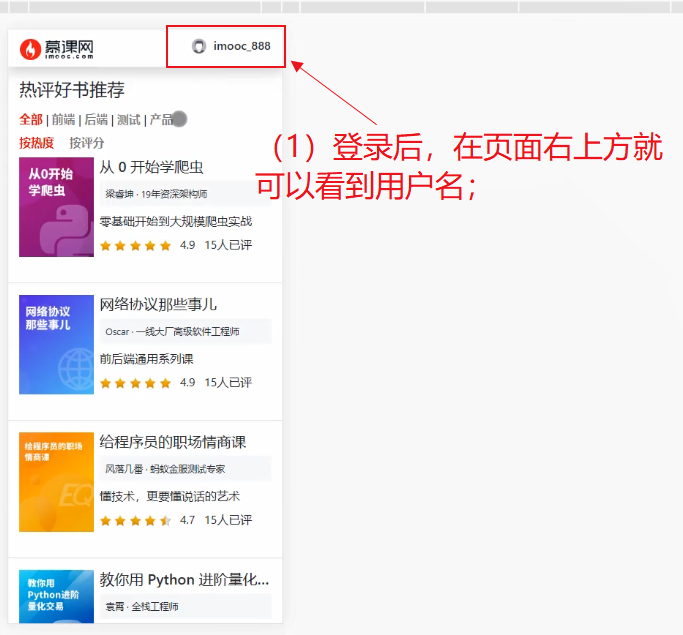Screen dimensions: 683x635
Task: Select the 测试 category tab
Action: [129, 119]
